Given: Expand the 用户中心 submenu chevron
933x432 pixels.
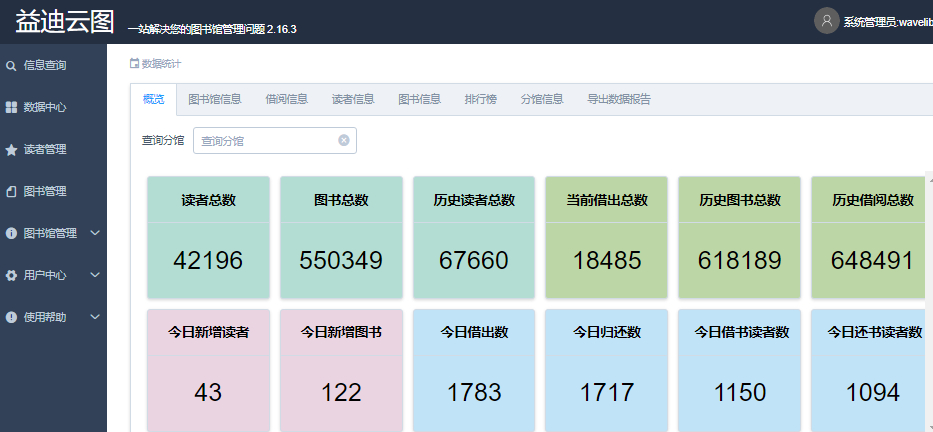Looking at the screenshot, I should point(95,275).
